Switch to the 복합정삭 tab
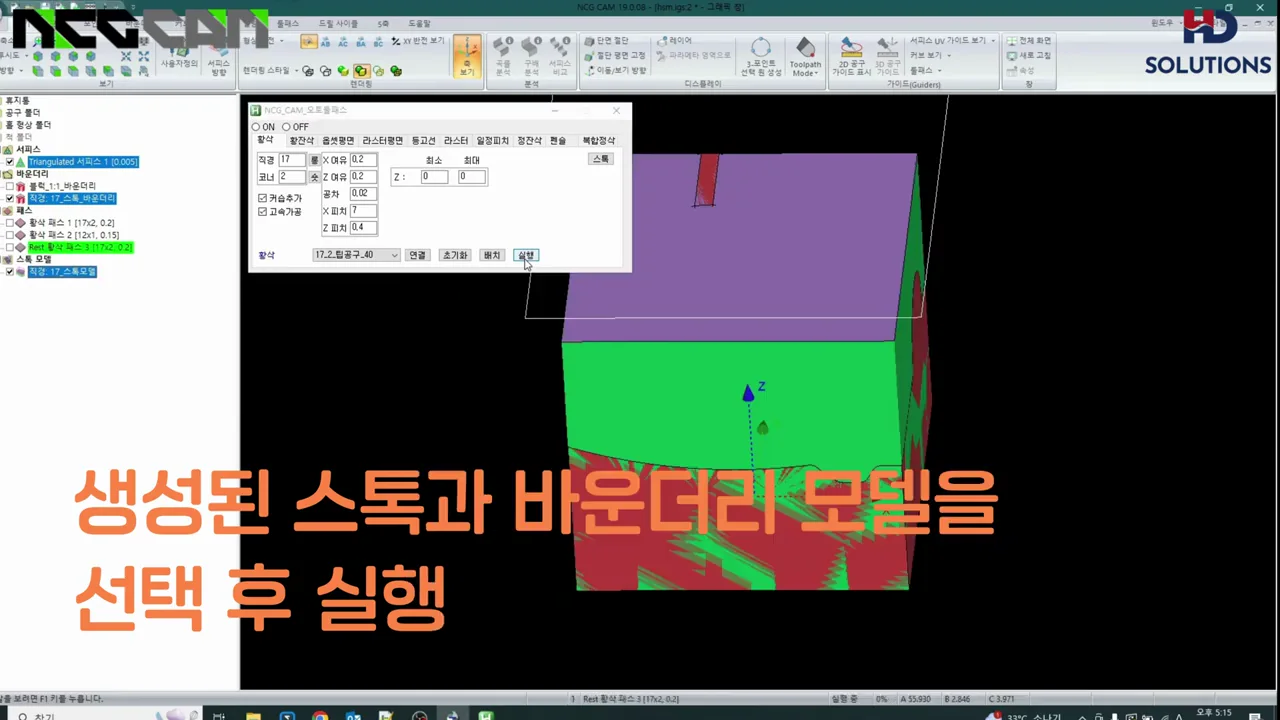The width and height of the screenshot is (1280, 720). pyautogui.click(x=598, y=141)
